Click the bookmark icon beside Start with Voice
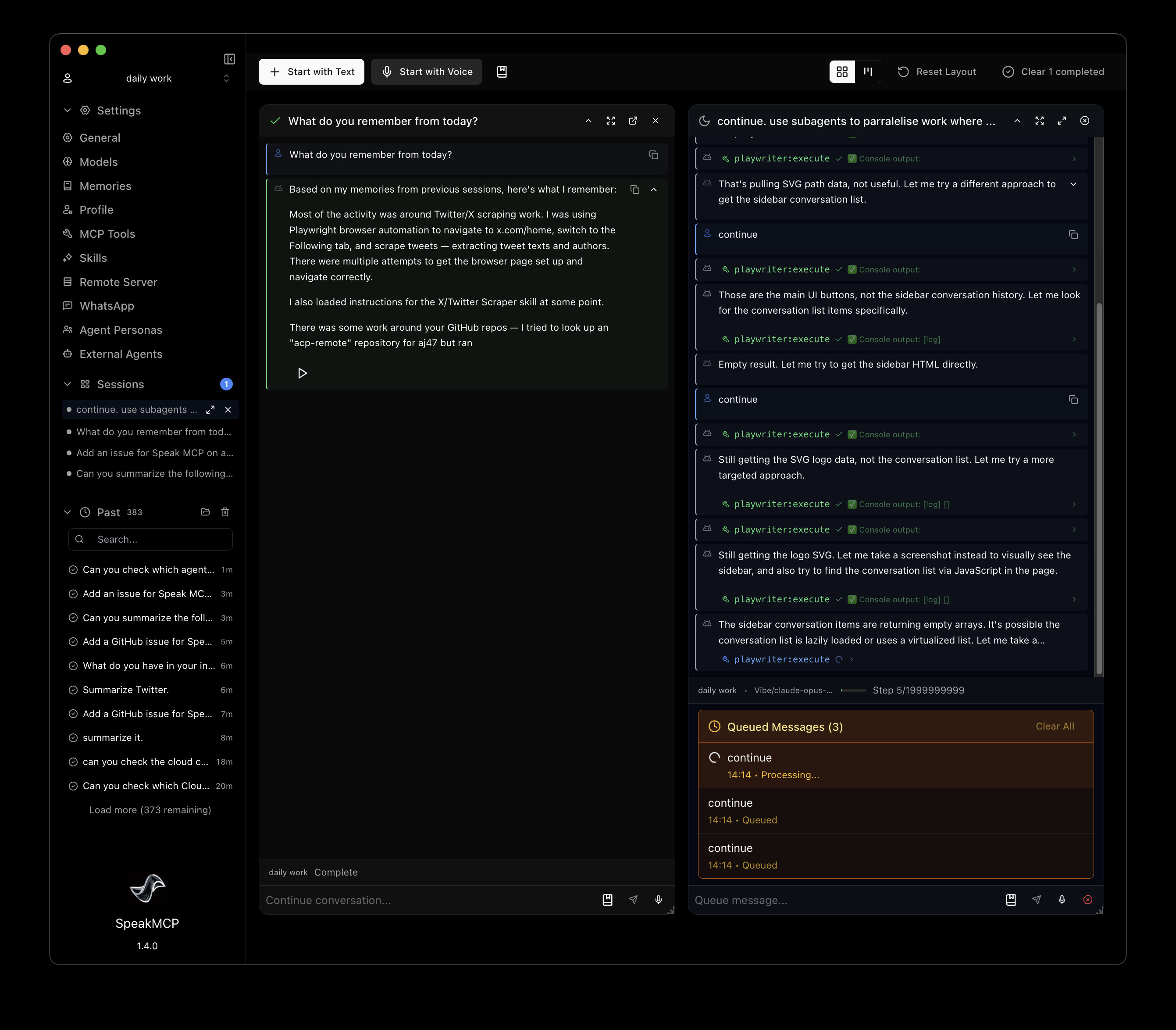This screenshot has width=1176, height=1030. pos(502,72)
